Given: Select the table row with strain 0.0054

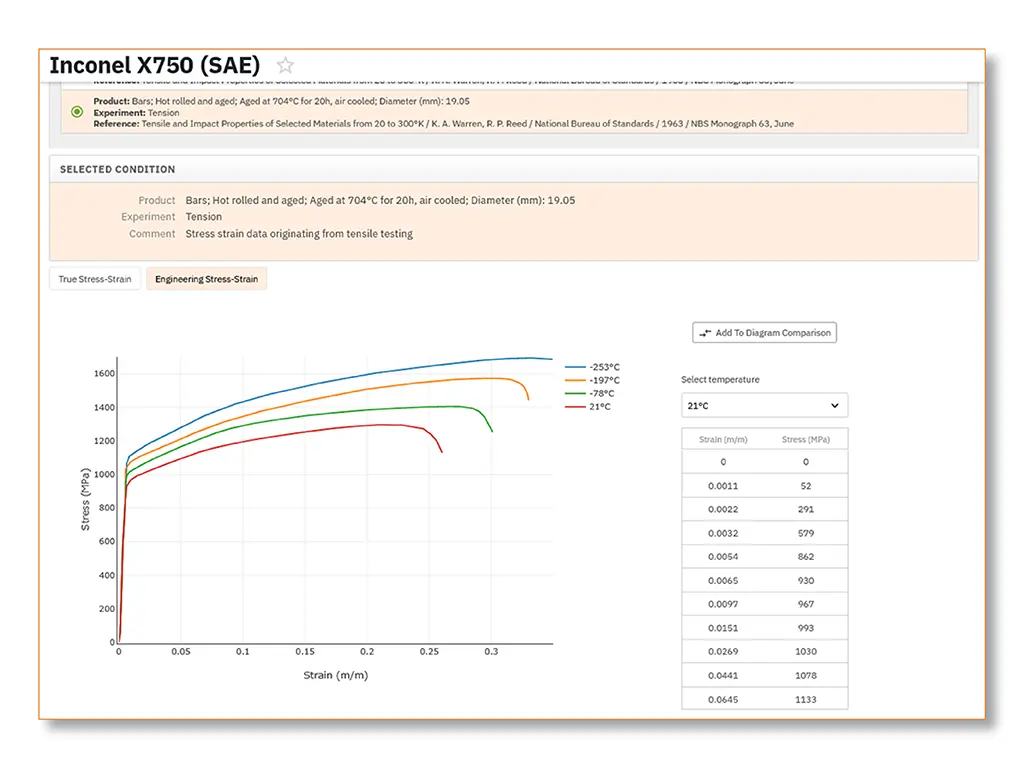Looking at the screenshot, I should pyautogui.click(x=764, y=557).
